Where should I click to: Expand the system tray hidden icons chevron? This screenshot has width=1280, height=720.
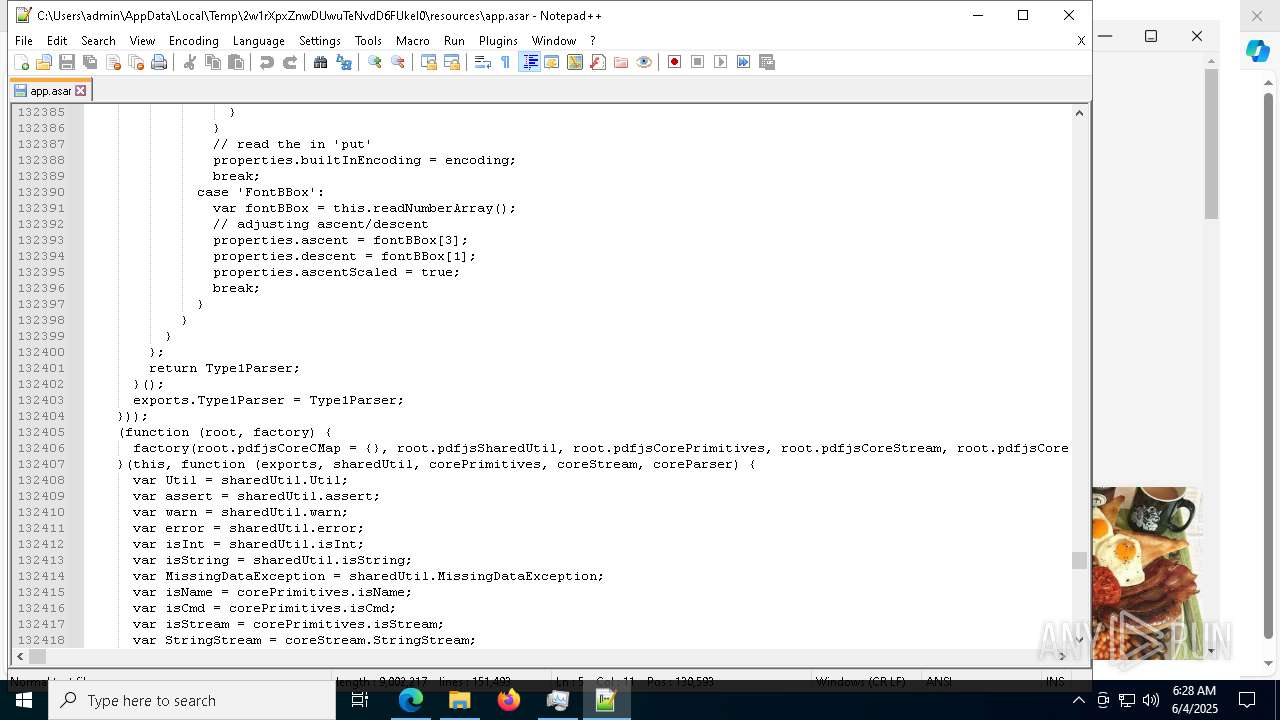click(x=1078, y=700)
